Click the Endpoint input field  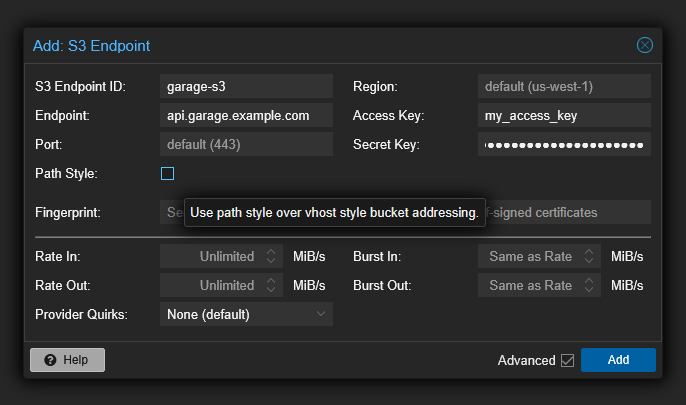pyautogui.click(x=246, y=115)
